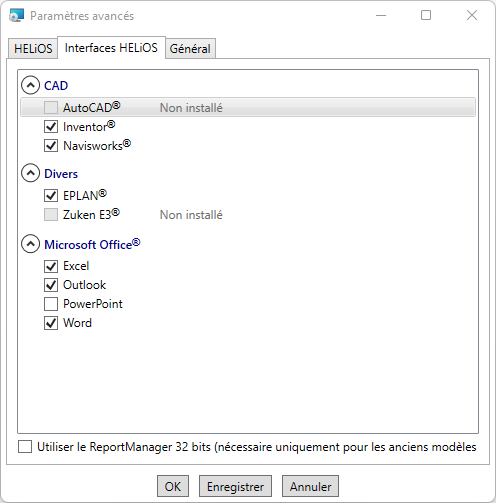Enable the 32-bit ReportManager checkbox
Viewport: 496px width, 503px height.
coord(25,447)
